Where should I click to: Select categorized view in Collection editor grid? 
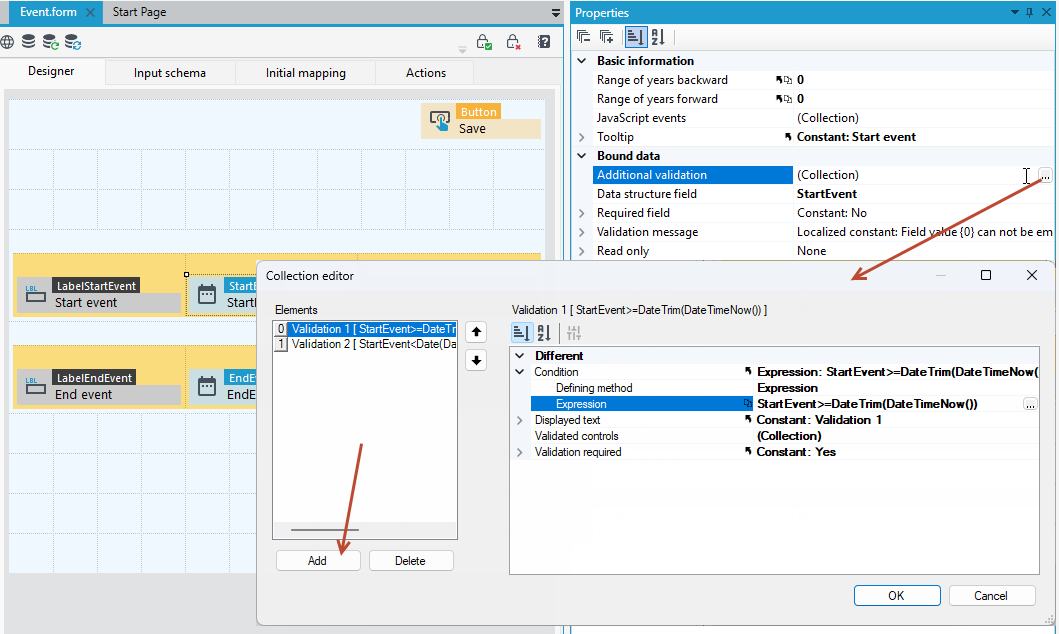point(521,333)
